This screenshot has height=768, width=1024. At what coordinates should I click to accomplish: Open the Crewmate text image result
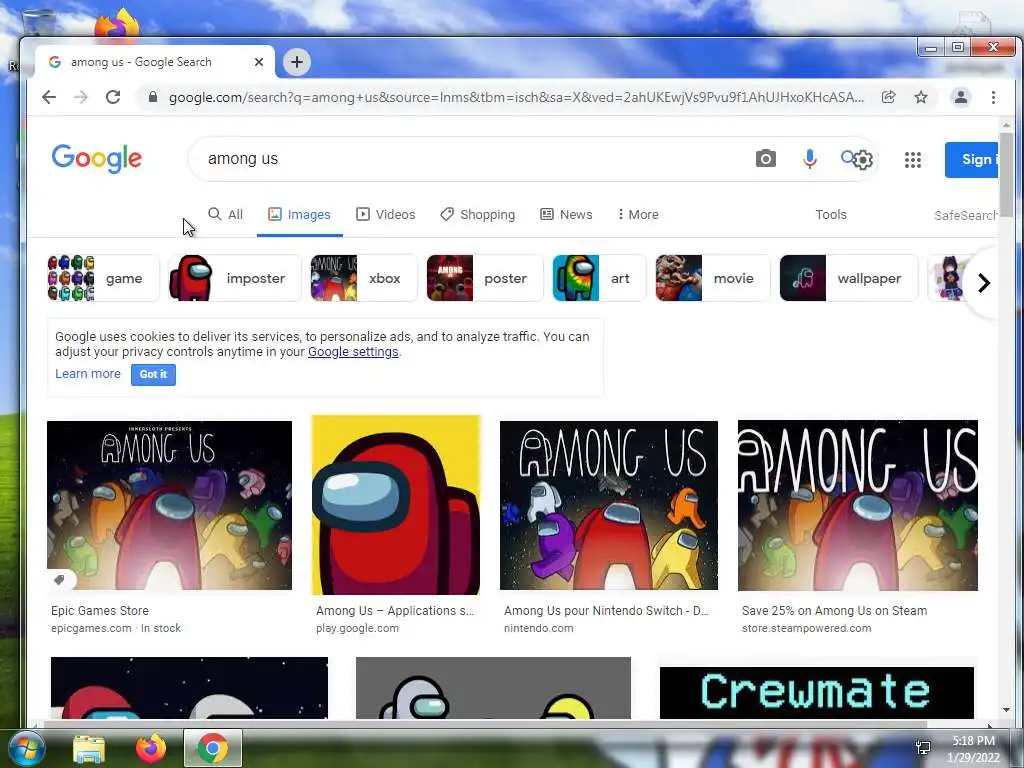[x=816, y=692]
